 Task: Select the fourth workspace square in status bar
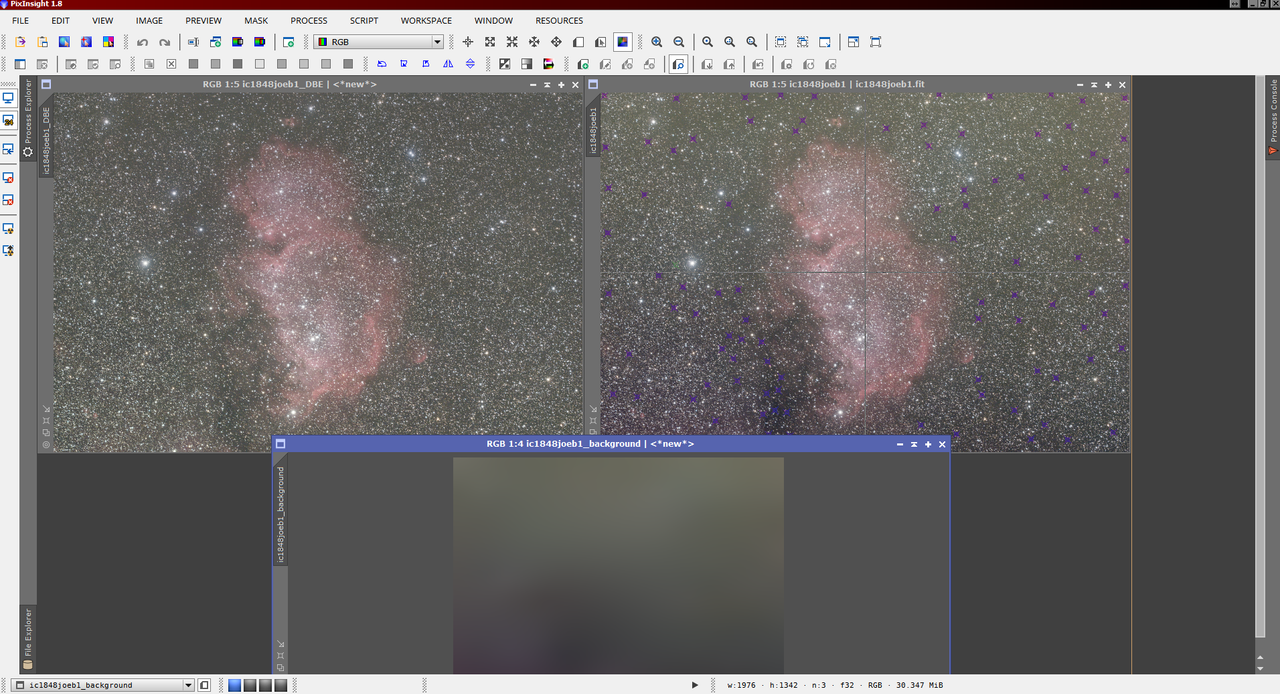tap(281, 685)
